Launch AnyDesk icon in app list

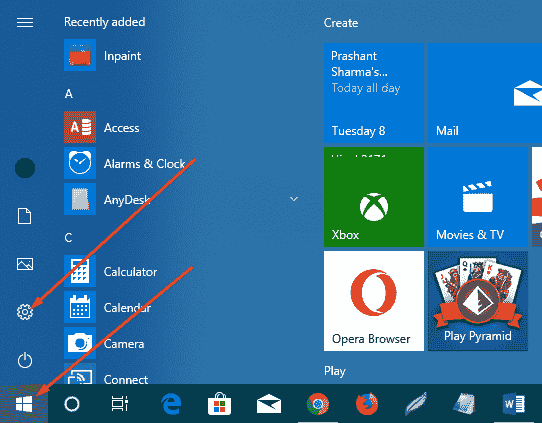(x=80, y=199)
